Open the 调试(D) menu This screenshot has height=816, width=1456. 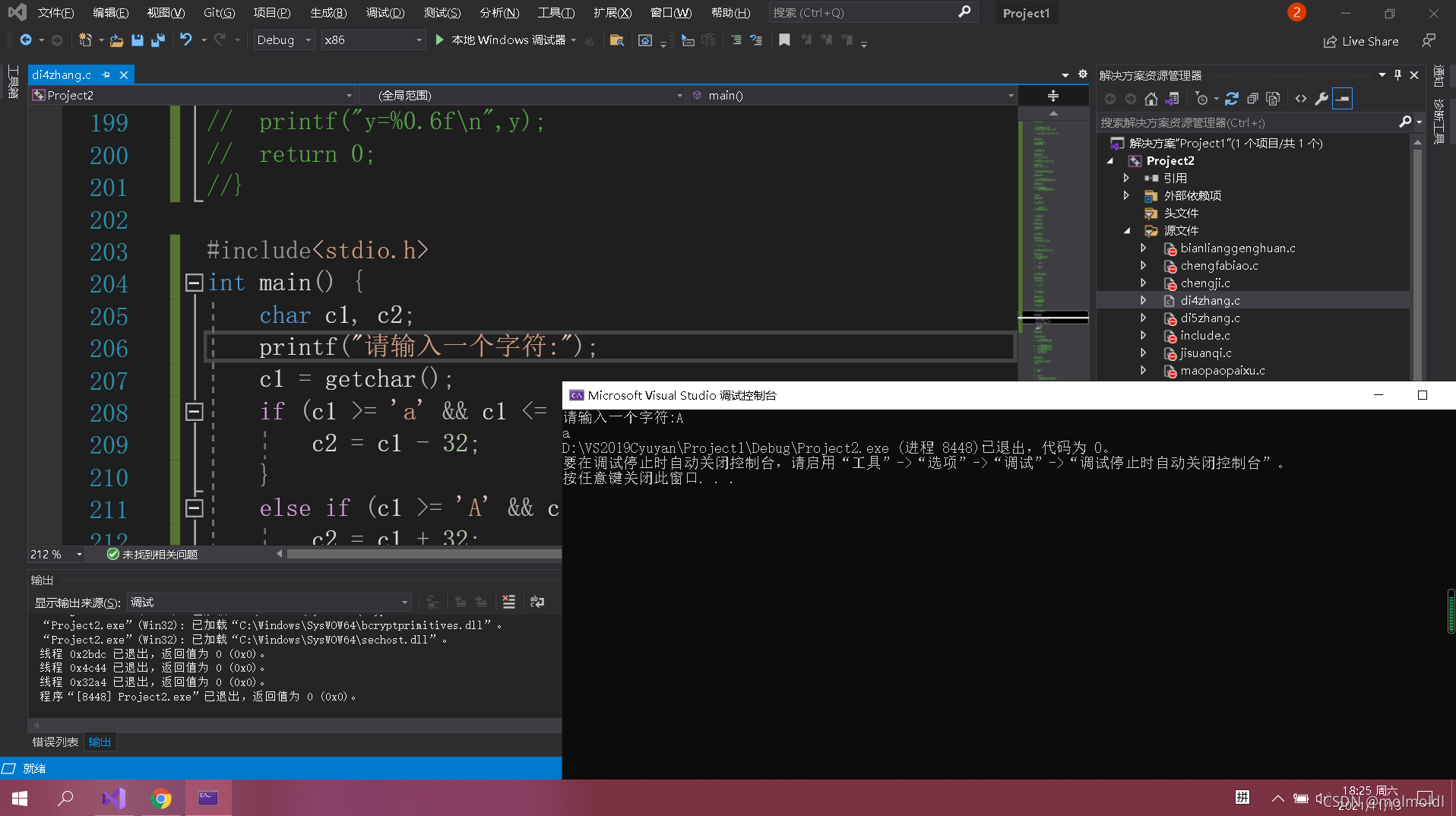click(x=385, y=13)
